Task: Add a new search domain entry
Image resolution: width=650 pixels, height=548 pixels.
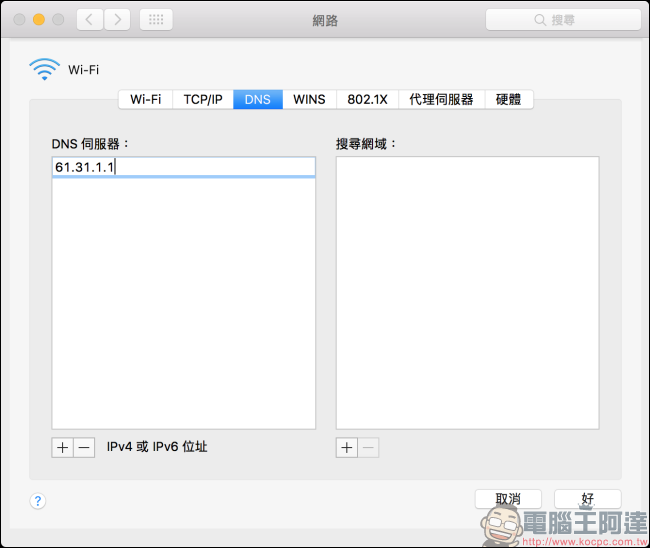Action: coord(347,448)
